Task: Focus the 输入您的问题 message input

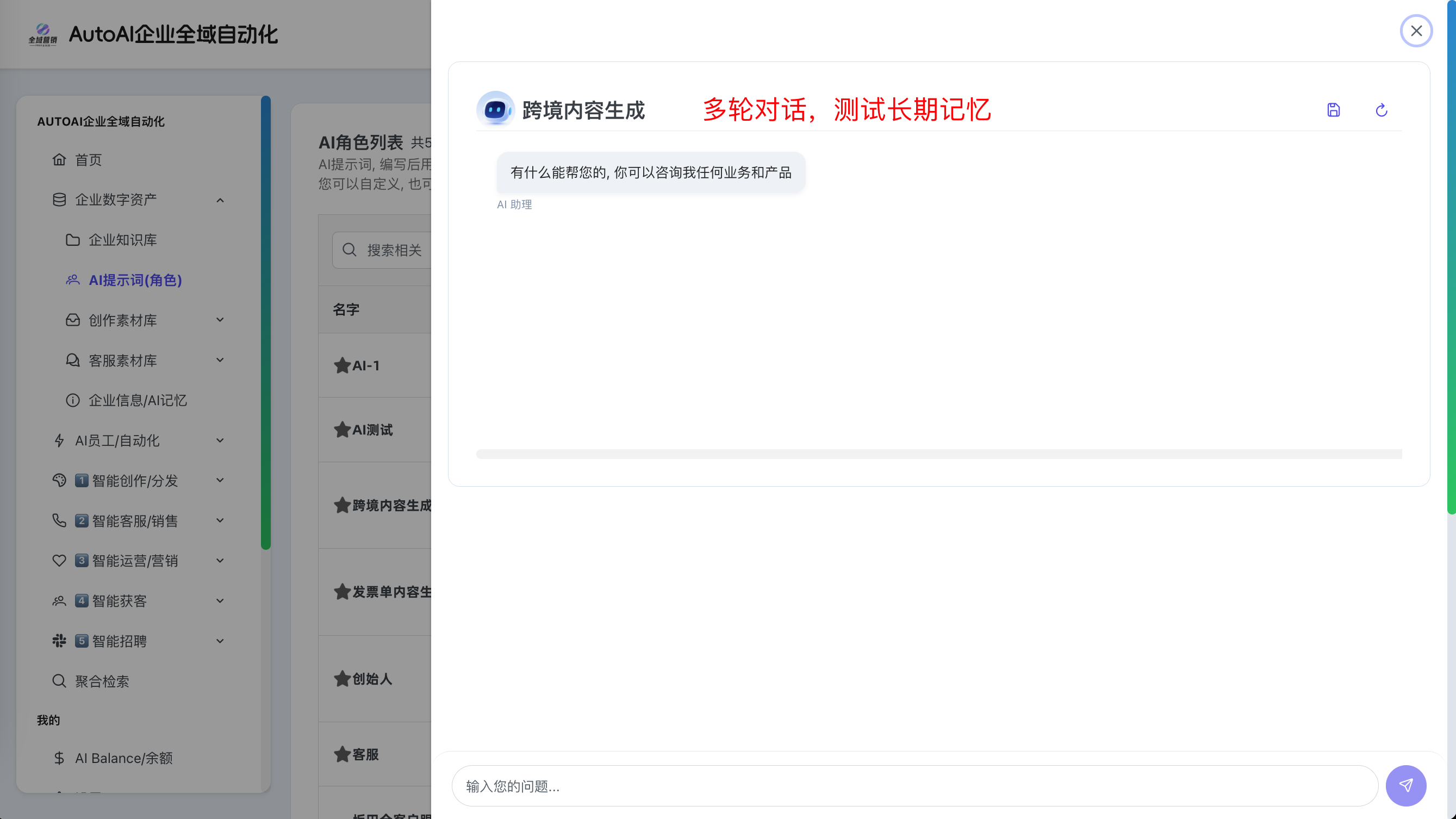Action: tap(914, 786)
